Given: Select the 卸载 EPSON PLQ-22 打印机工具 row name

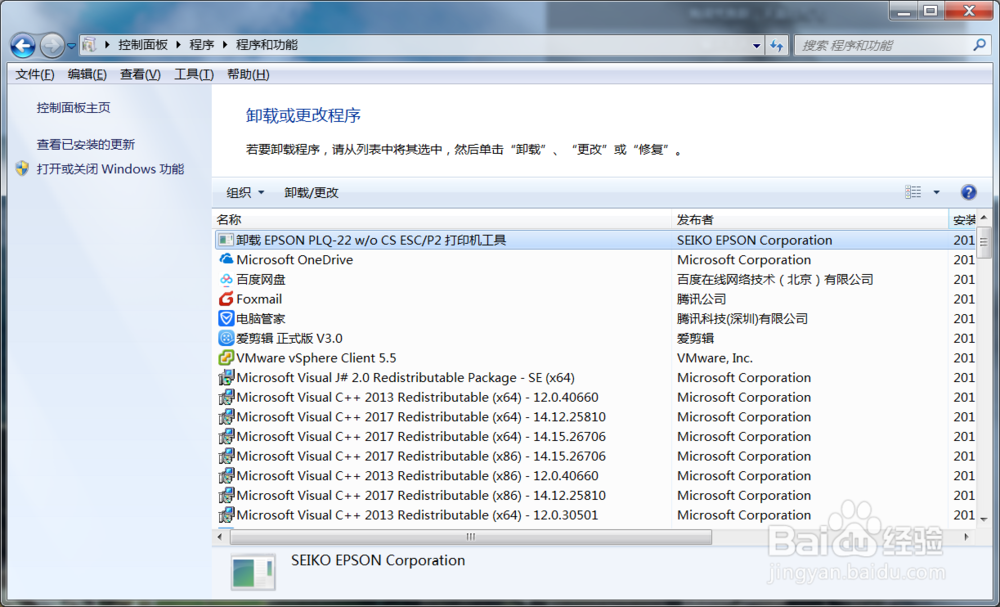Looking at the screenshot, I should pyautogui.click(x=371, y=240).
